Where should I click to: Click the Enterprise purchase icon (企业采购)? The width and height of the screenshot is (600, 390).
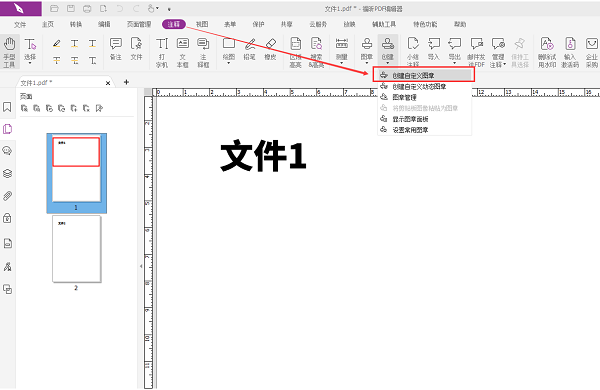coord(592,52)
